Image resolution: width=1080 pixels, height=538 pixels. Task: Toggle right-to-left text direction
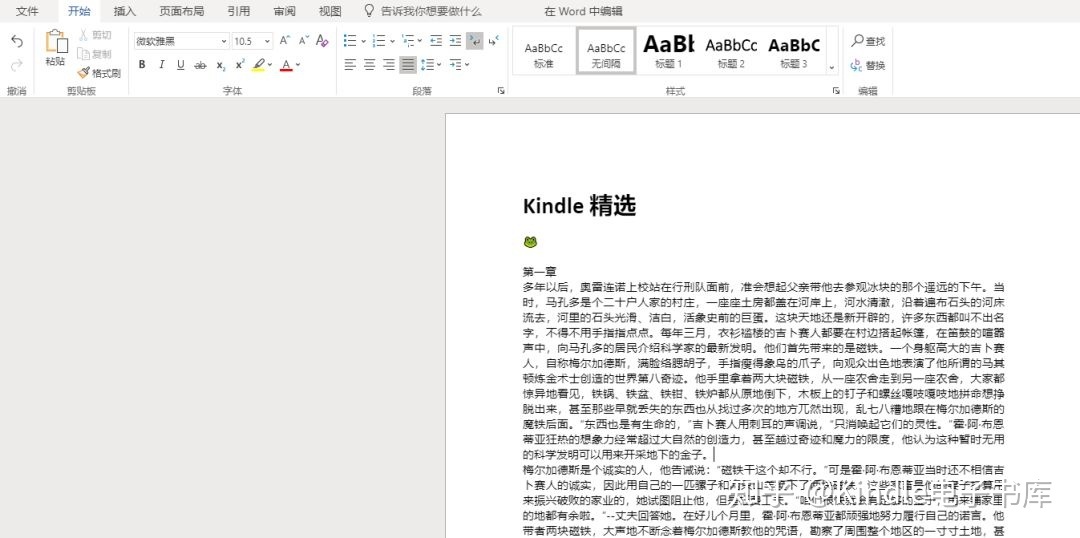coord(493,41)
